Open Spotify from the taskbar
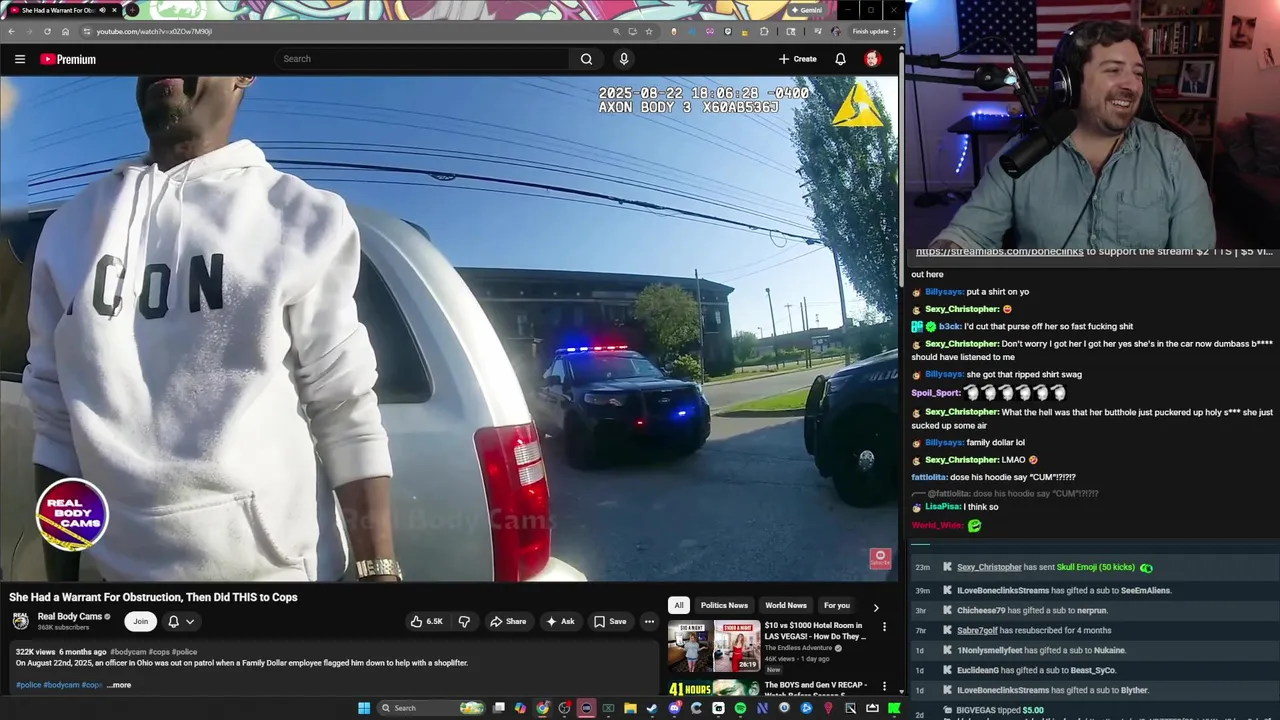 click(x=740, y=708)
